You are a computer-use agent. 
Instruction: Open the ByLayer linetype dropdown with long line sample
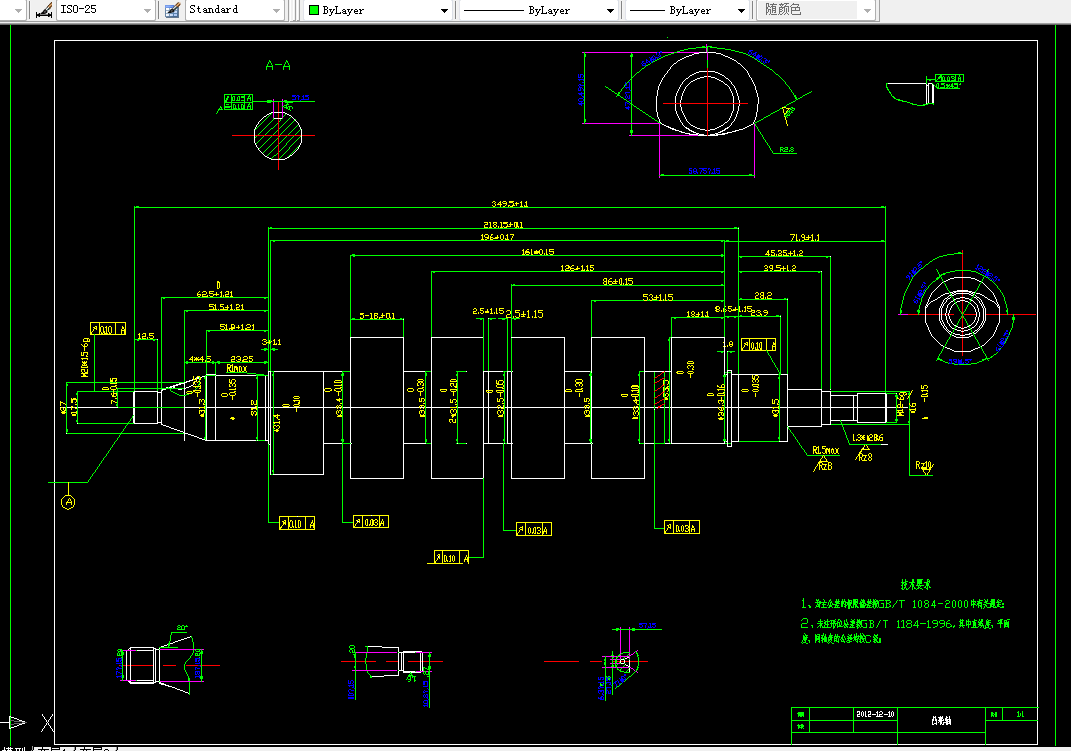point(610,10)
